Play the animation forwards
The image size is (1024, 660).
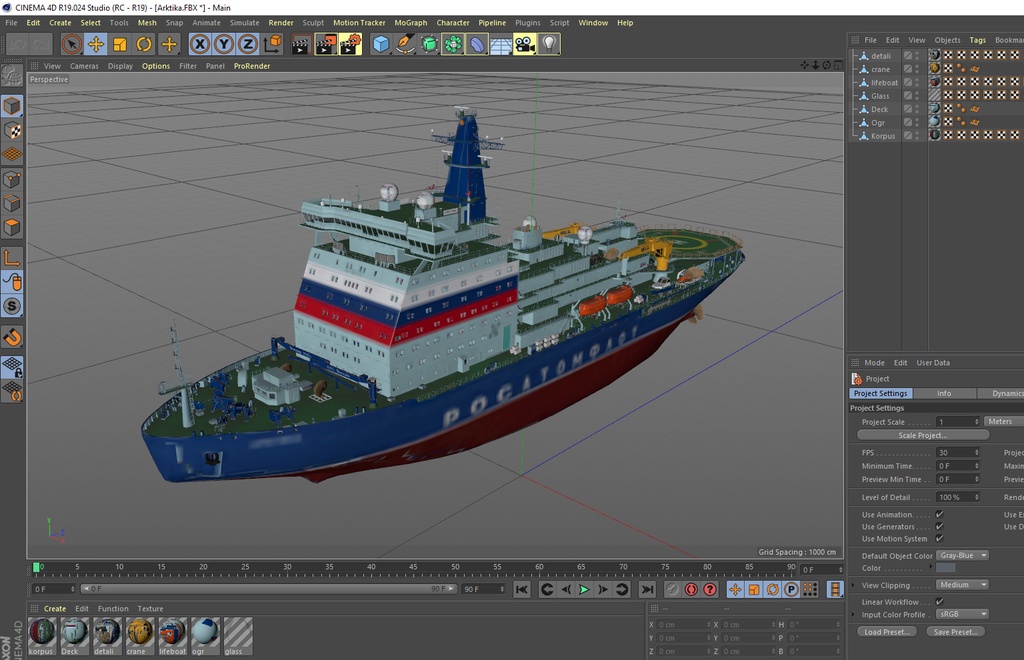pyautogui.click(x=584, y=589)
